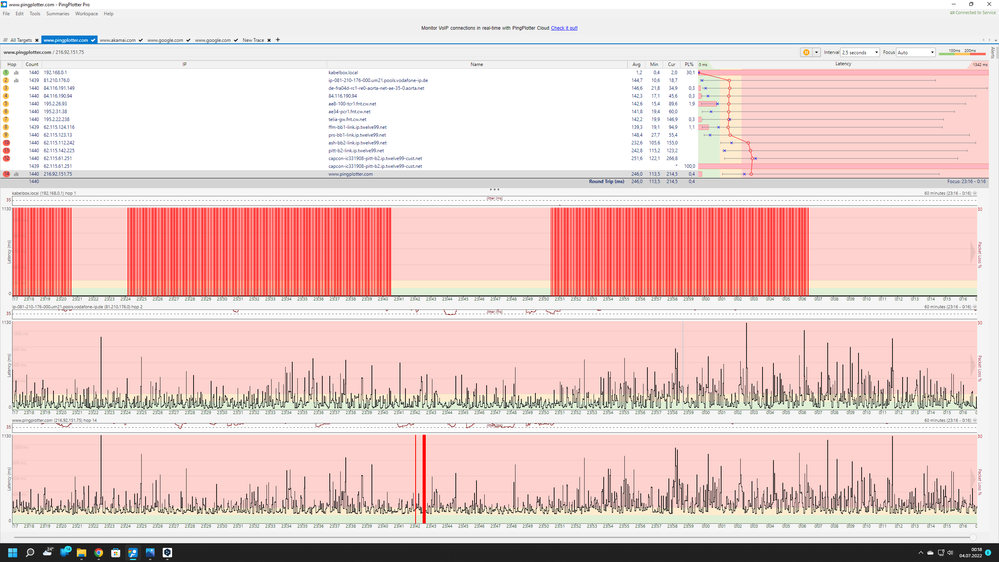Image resolution: width=999 pixels, height=562 pixels.
Task: Open Google Chrome from the taskbar
Action: (99, 552)
